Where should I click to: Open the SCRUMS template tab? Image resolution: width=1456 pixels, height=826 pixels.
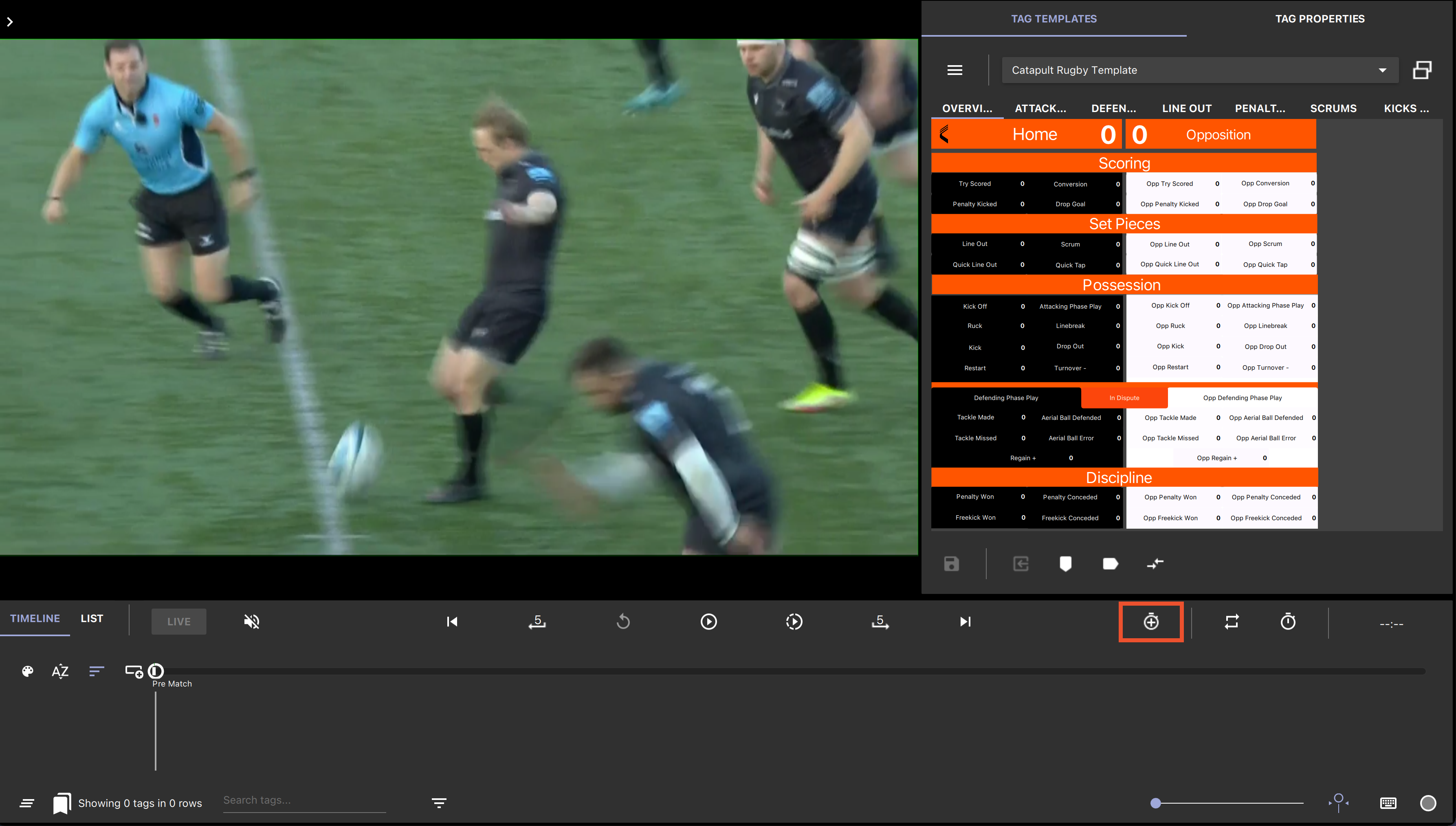tap(1333, 108)
